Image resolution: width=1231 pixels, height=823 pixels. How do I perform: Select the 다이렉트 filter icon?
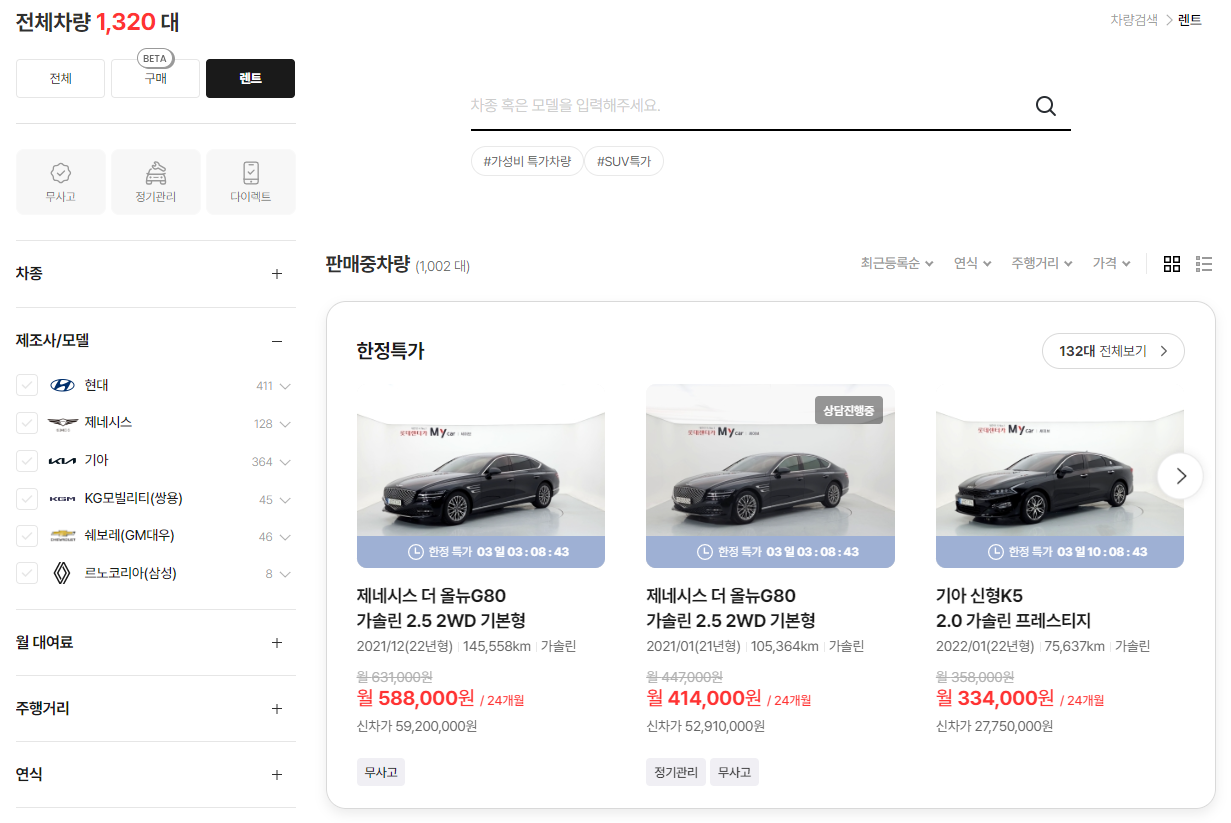(x=251, y=182)
